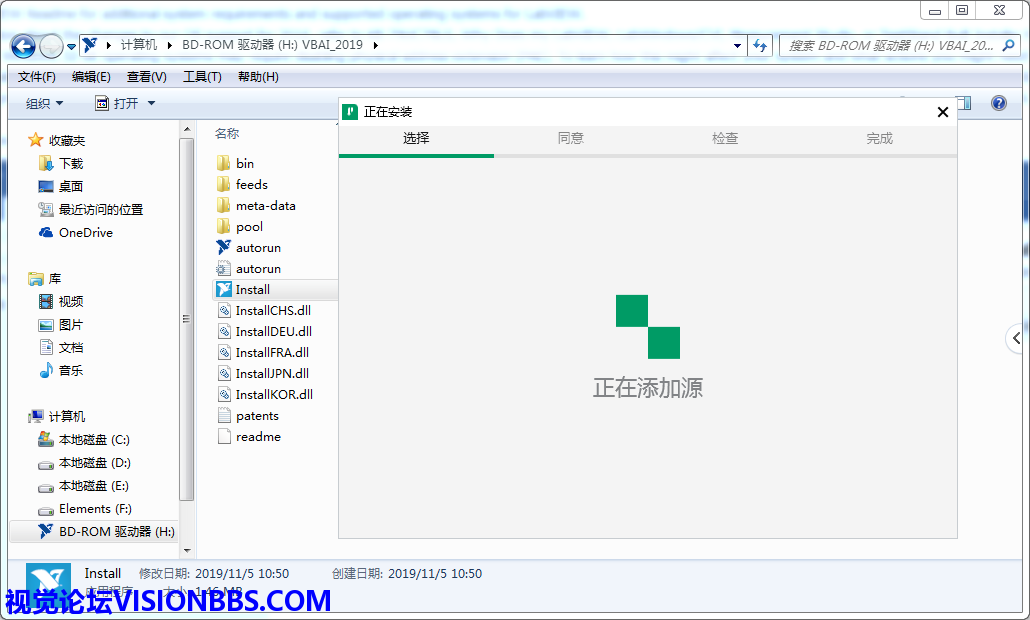Click the back navigation arrow
Screen dimensions: 1030x620
click(x=23, y=46)
